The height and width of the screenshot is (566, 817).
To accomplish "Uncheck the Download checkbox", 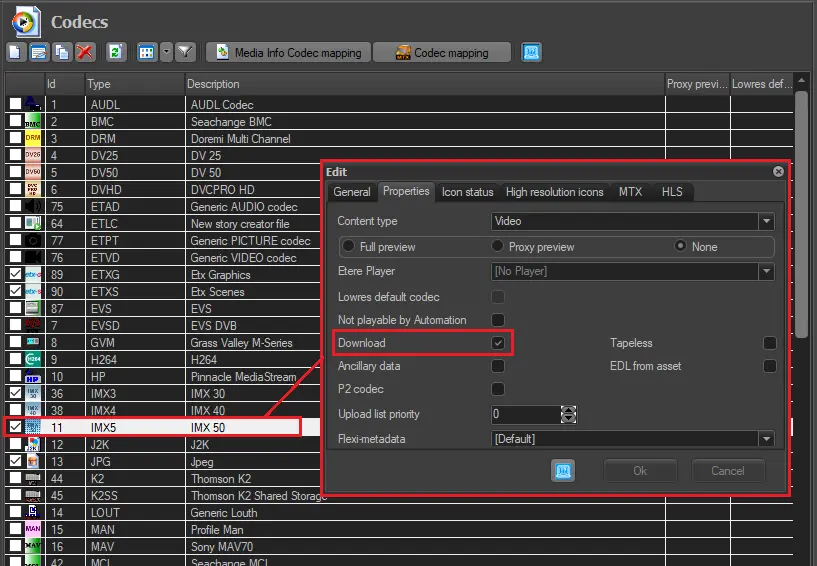I will [x=498, y=343].
